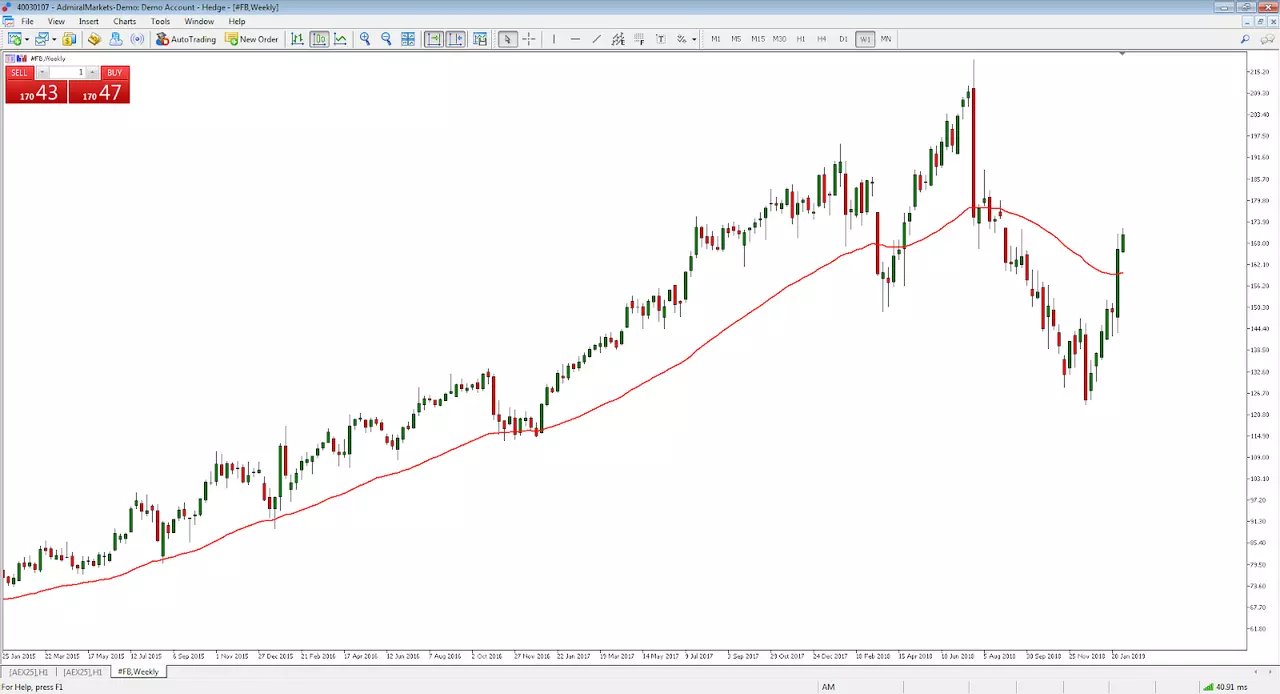Open the Profiles icon
Image resolution: width=1280 pixels, height=694 pixels.
(x=42, y=39)
